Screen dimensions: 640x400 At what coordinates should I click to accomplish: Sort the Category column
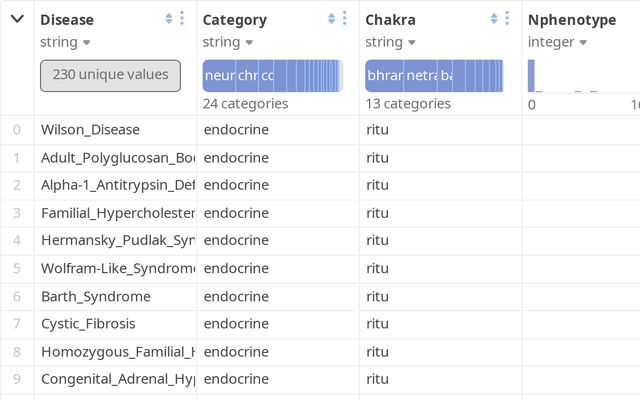pyautogui.click(x=332, y=19)
